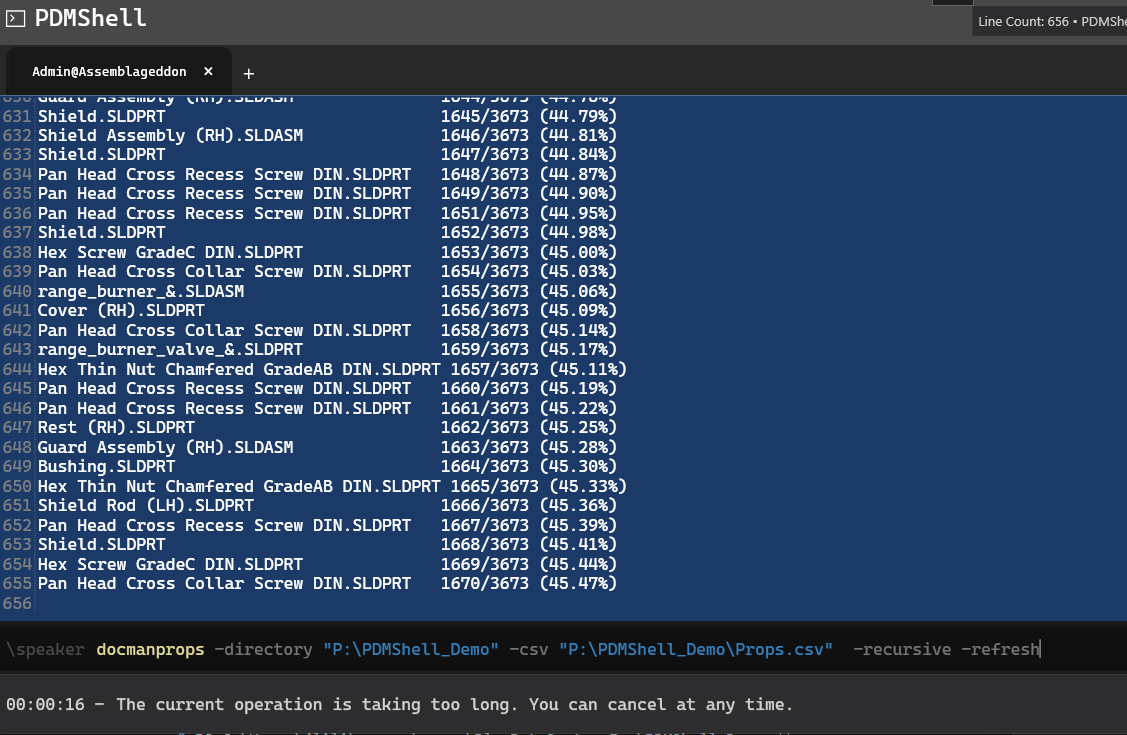Click the Shield Assembly (RH).SLDASM line
Viewport: 1127px width, 735px height.
pyautogui.click(x=170, y=135)
